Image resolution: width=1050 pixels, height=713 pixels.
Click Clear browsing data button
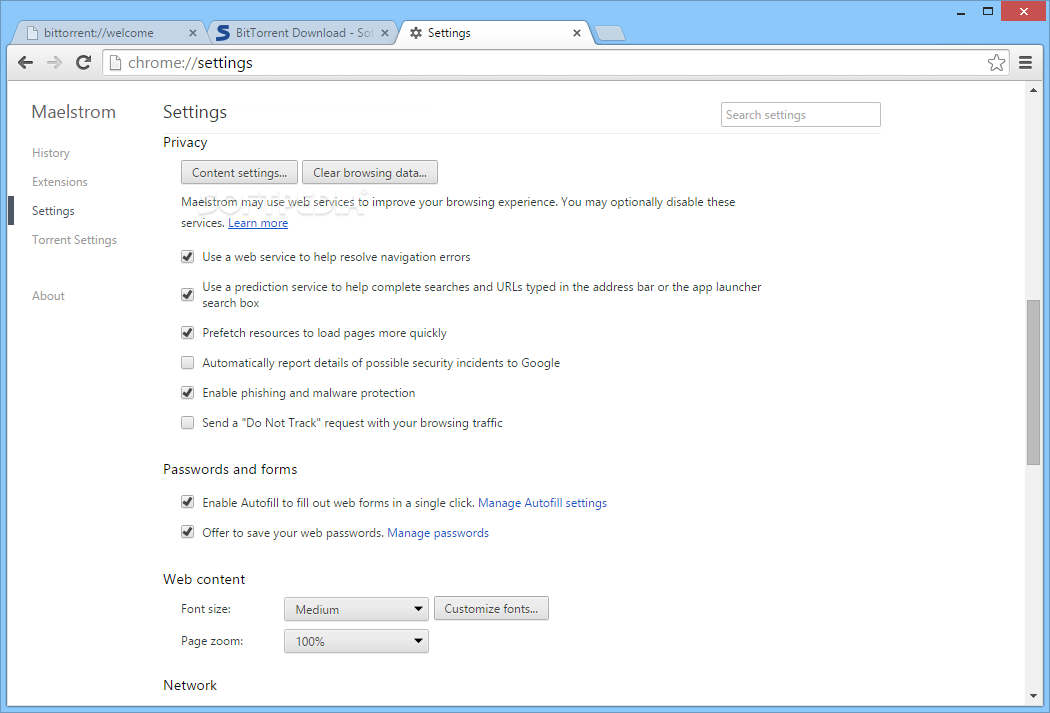pyautogui.click(x=370, y=173)
